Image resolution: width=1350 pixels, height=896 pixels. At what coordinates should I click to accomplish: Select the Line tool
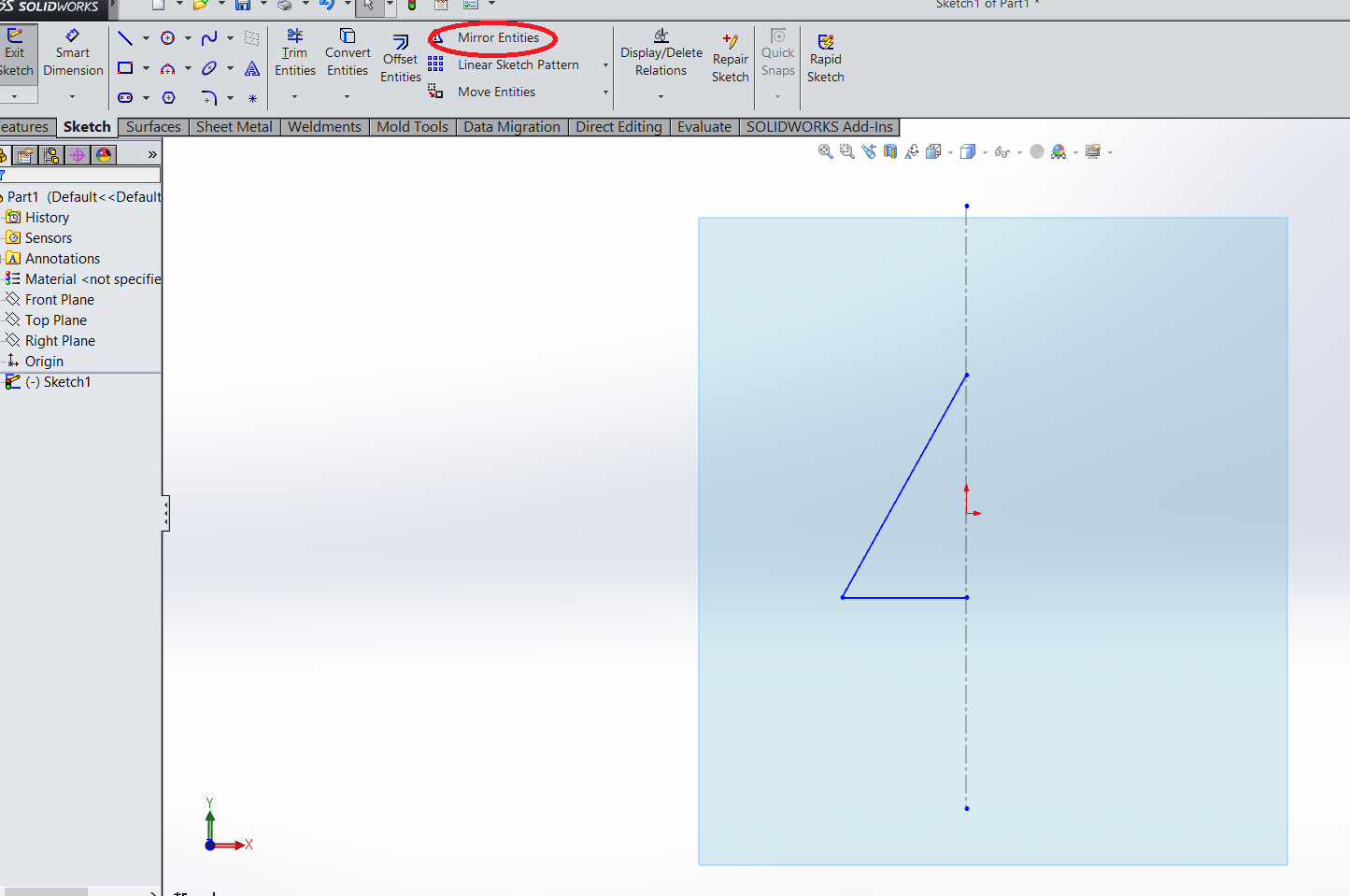[x=124, y=38]
